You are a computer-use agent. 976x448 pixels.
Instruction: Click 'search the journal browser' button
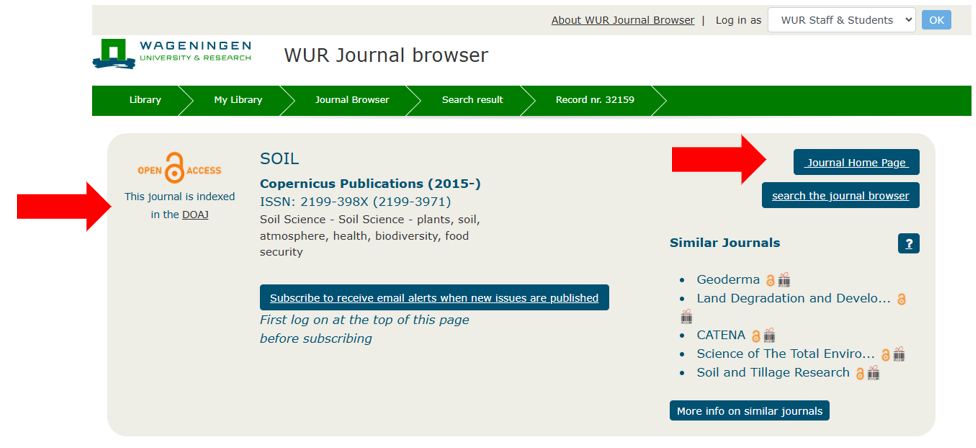click(840, 196)
